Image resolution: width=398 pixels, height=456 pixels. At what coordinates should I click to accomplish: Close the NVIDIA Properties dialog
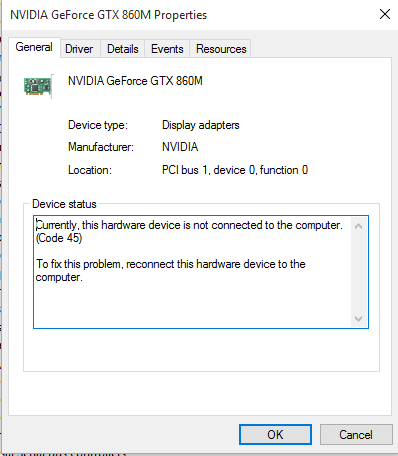(x=385, y=14)
